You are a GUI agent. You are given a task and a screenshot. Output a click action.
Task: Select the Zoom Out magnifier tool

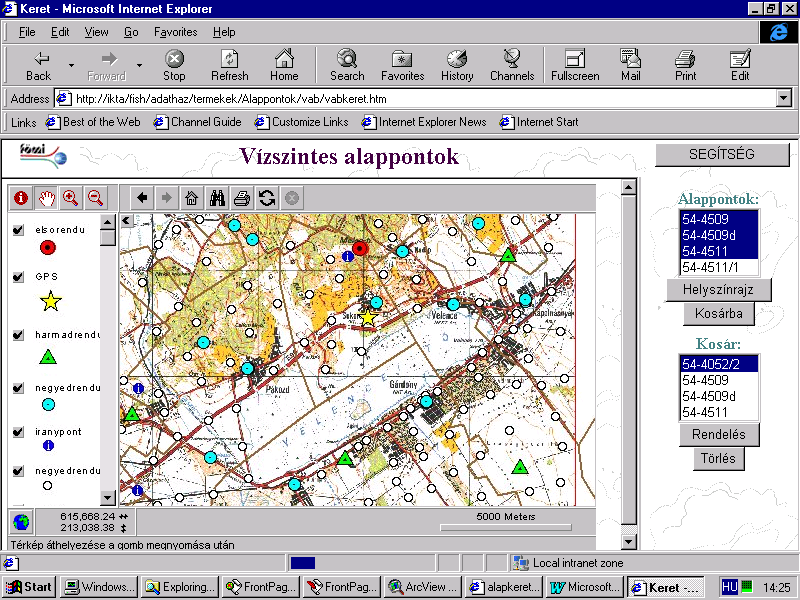[96, 198]
